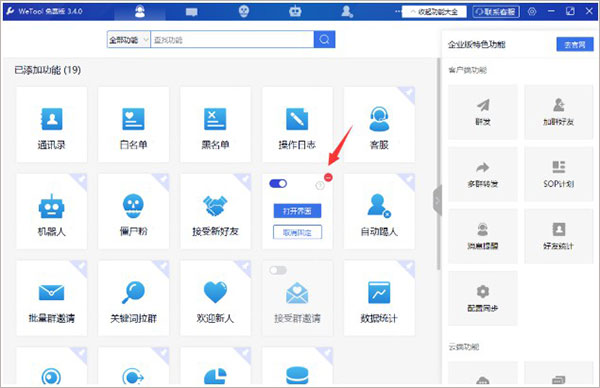The image size is (600, 388).
Task: Toggle the pin corner on 欢迎新人 card
Action: (x=244, y=267)
